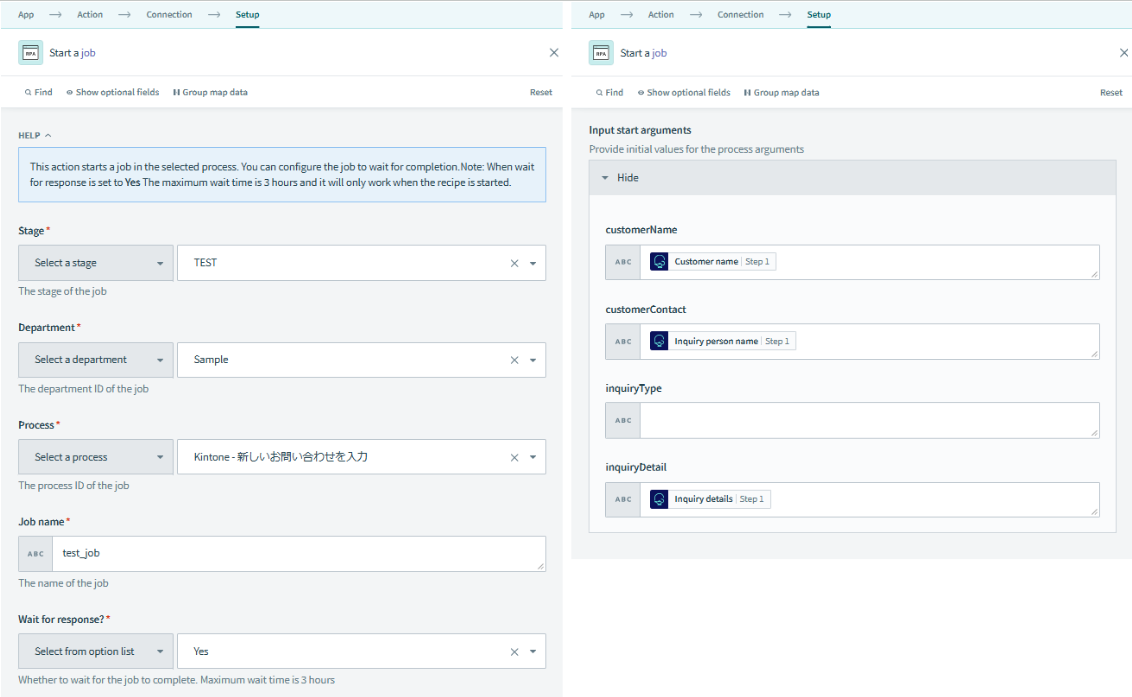The image size is (1132, 697).
Task: Click Group map data in left panel
Action: (x=210, y=92)
